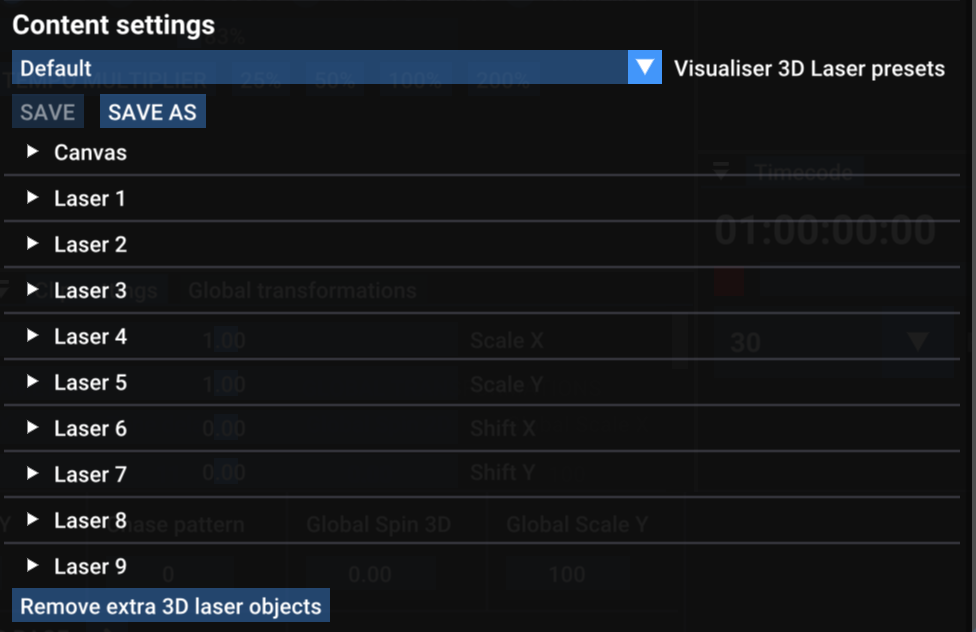This screenshot has height=632, width=976.
Task: Expand the Laser 1 disclosure triangle
Action: pos(33,198)
